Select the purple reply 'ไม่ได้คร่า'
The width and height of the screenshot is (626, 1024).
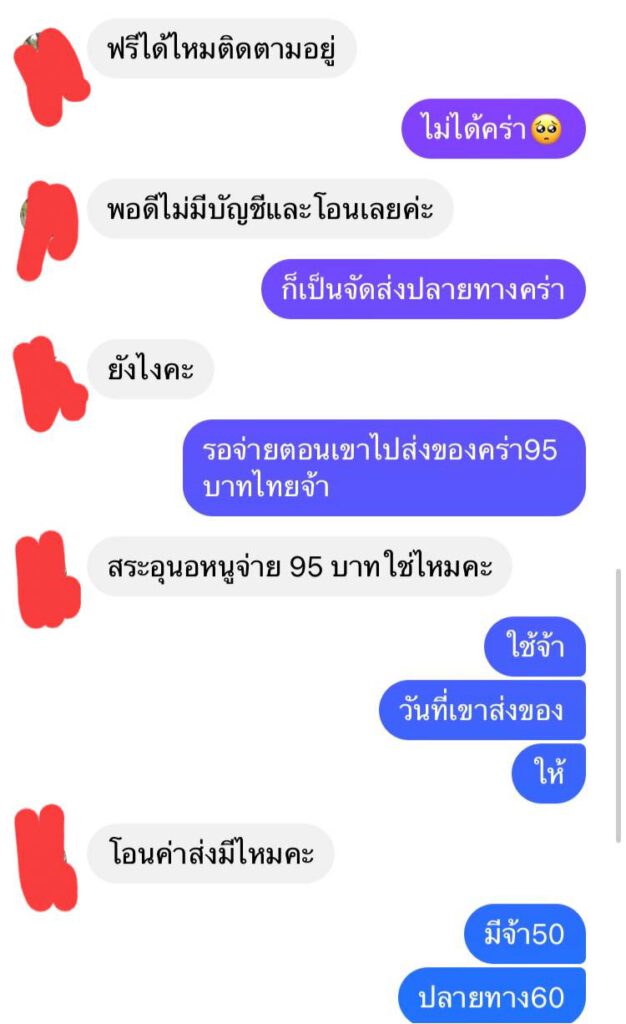click(x=493, y=129)
